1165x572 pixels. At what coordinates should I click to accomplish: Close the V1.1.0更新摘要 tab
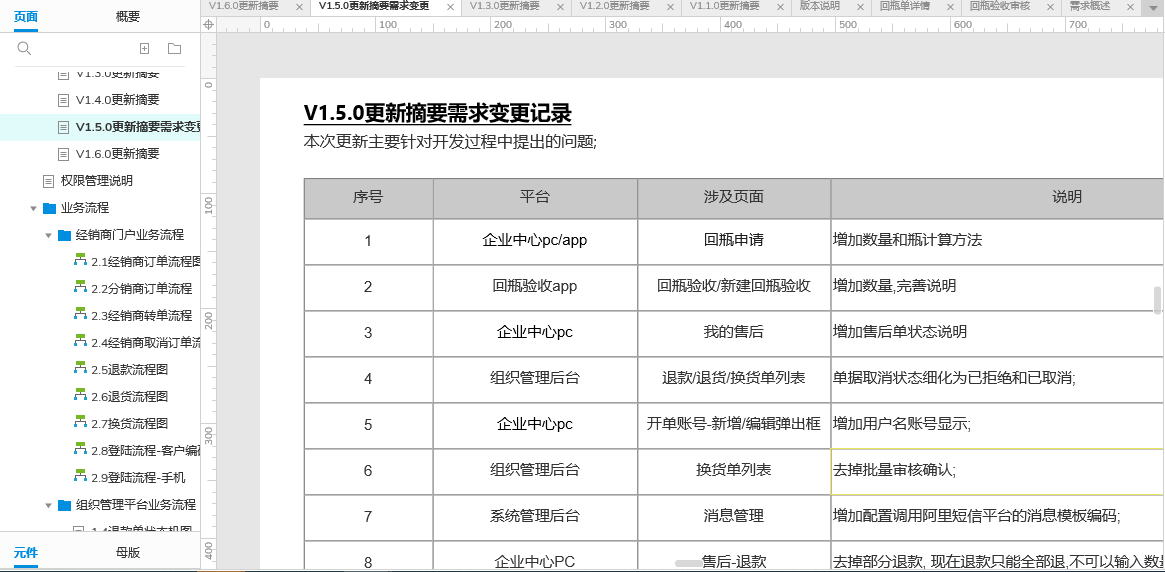coord(780,7)
